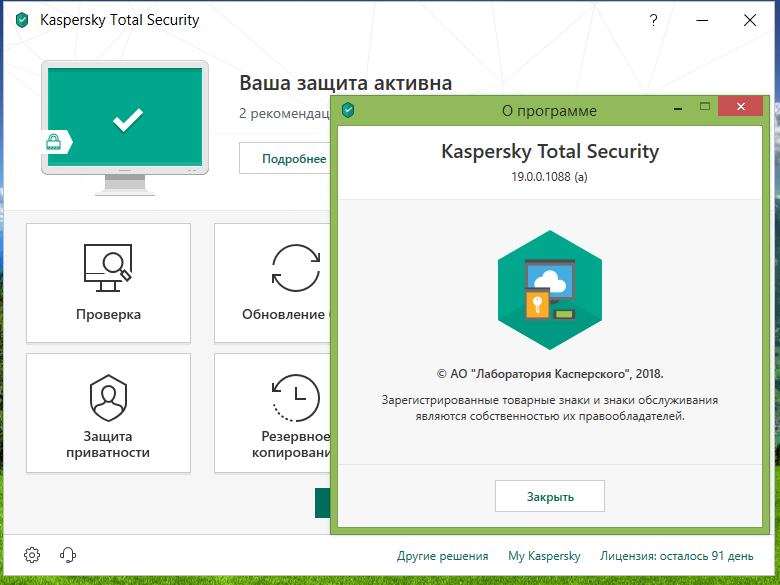Click the '2 рекомендац' recommendations text
The height and width of the screenshot is (585, 780).
285,113
